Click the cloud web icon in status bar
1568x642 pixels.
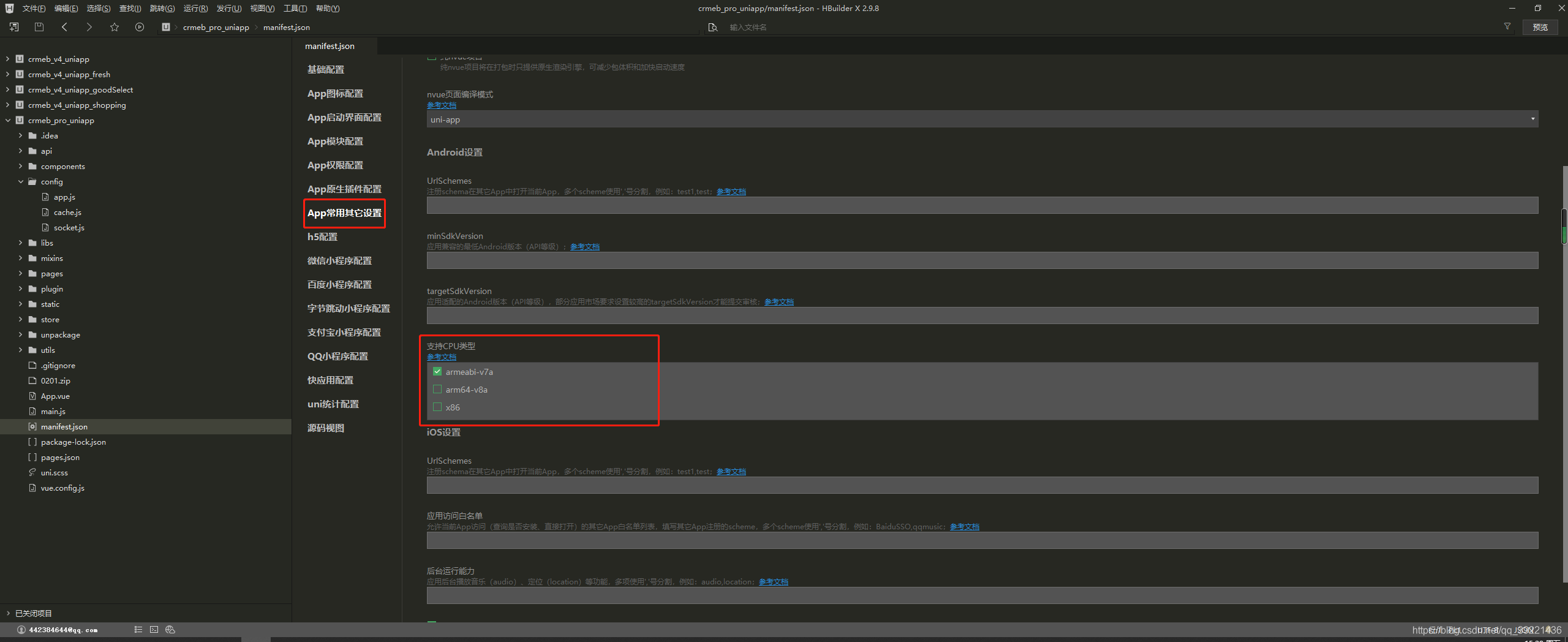pos(170,630)
